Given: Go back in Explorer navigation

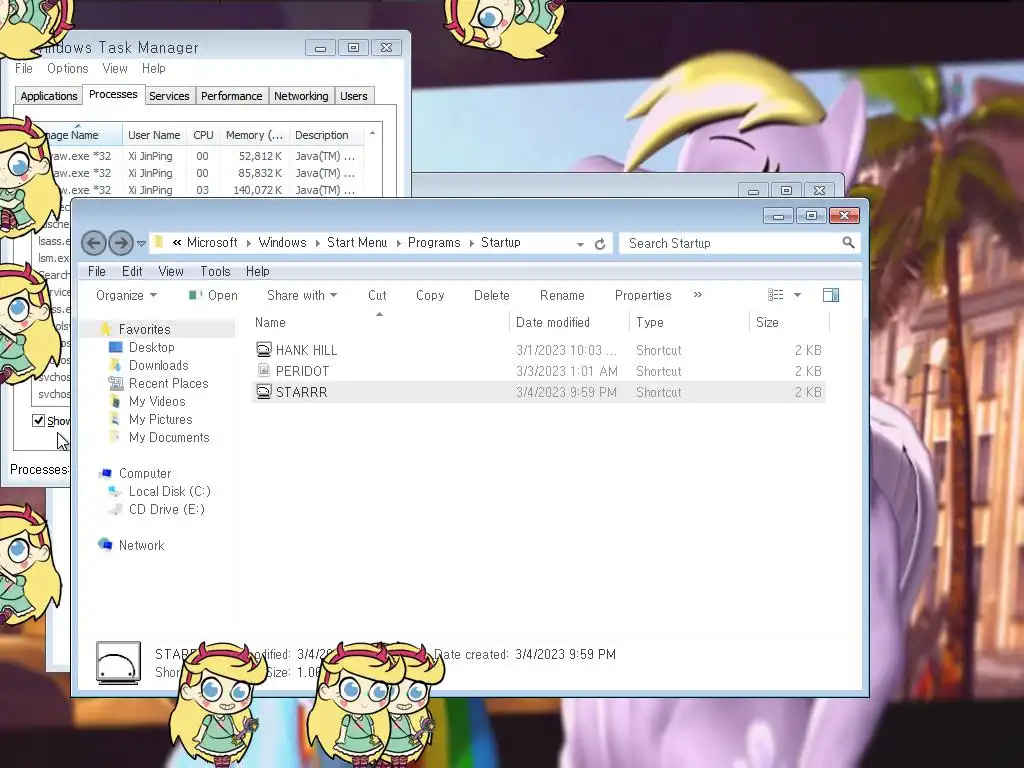Looking at the screenshot, I should (93, 244).
